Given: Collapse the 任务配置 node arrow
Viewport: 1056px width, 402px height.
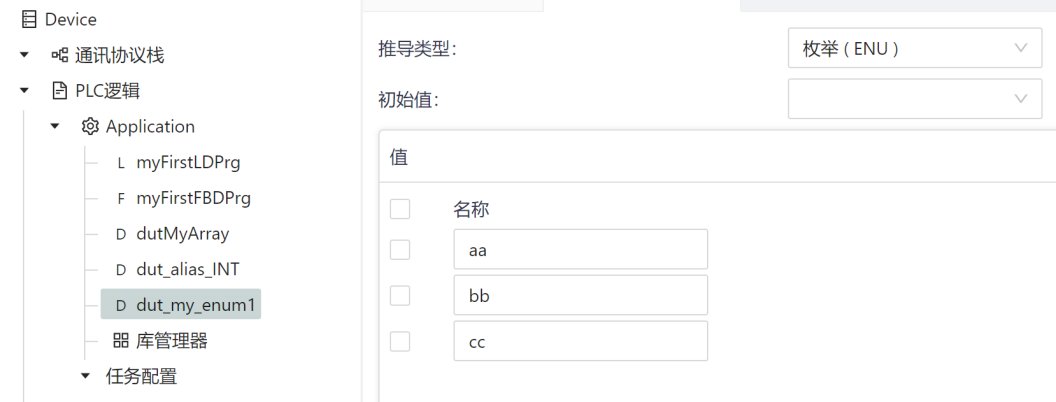Looking at the screenshot, I should (x=85, y=376).
